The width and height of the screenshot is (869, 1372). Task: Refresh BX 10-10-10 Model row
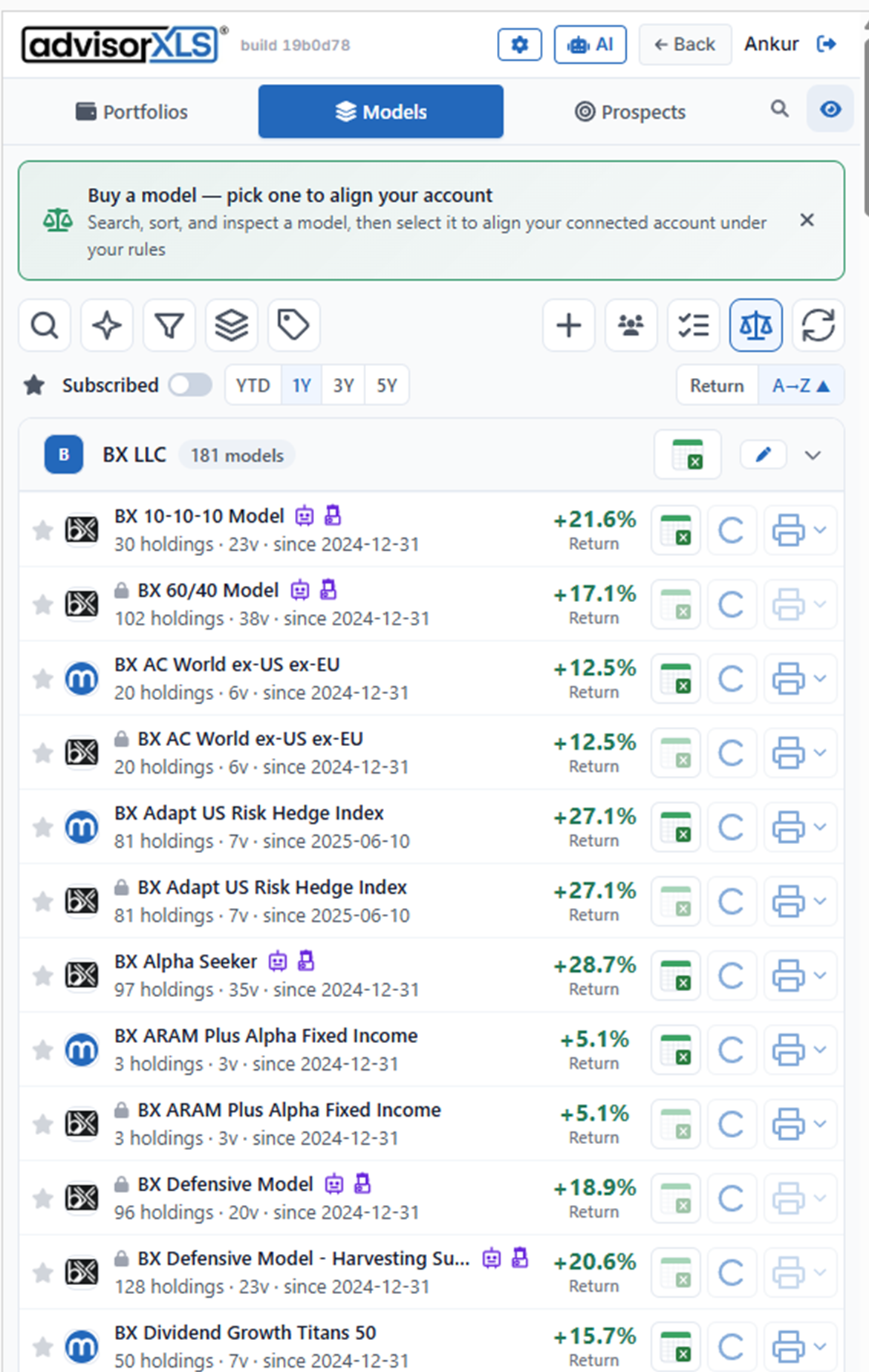pyautogui.click(x=731, y=530)
